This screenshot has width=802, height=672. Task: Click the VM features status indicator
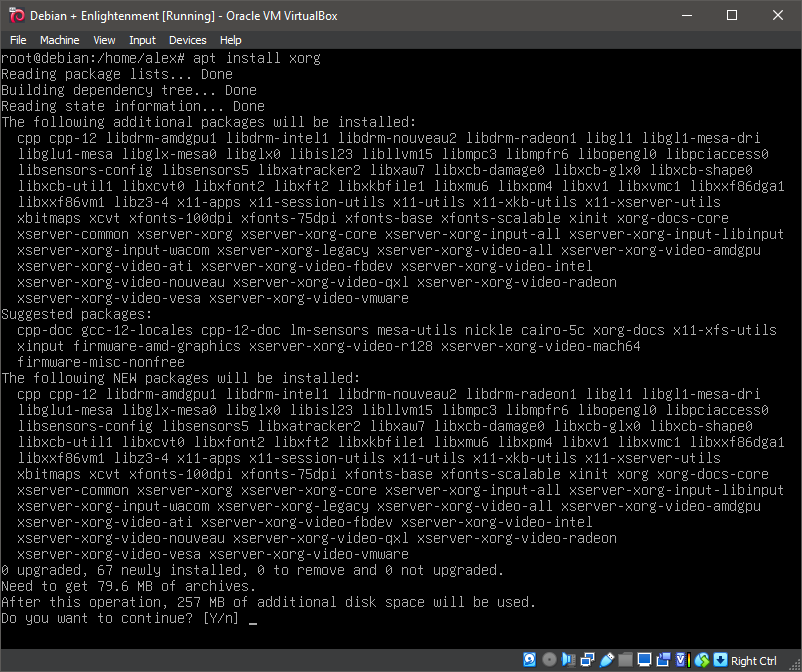coord(681,660)
